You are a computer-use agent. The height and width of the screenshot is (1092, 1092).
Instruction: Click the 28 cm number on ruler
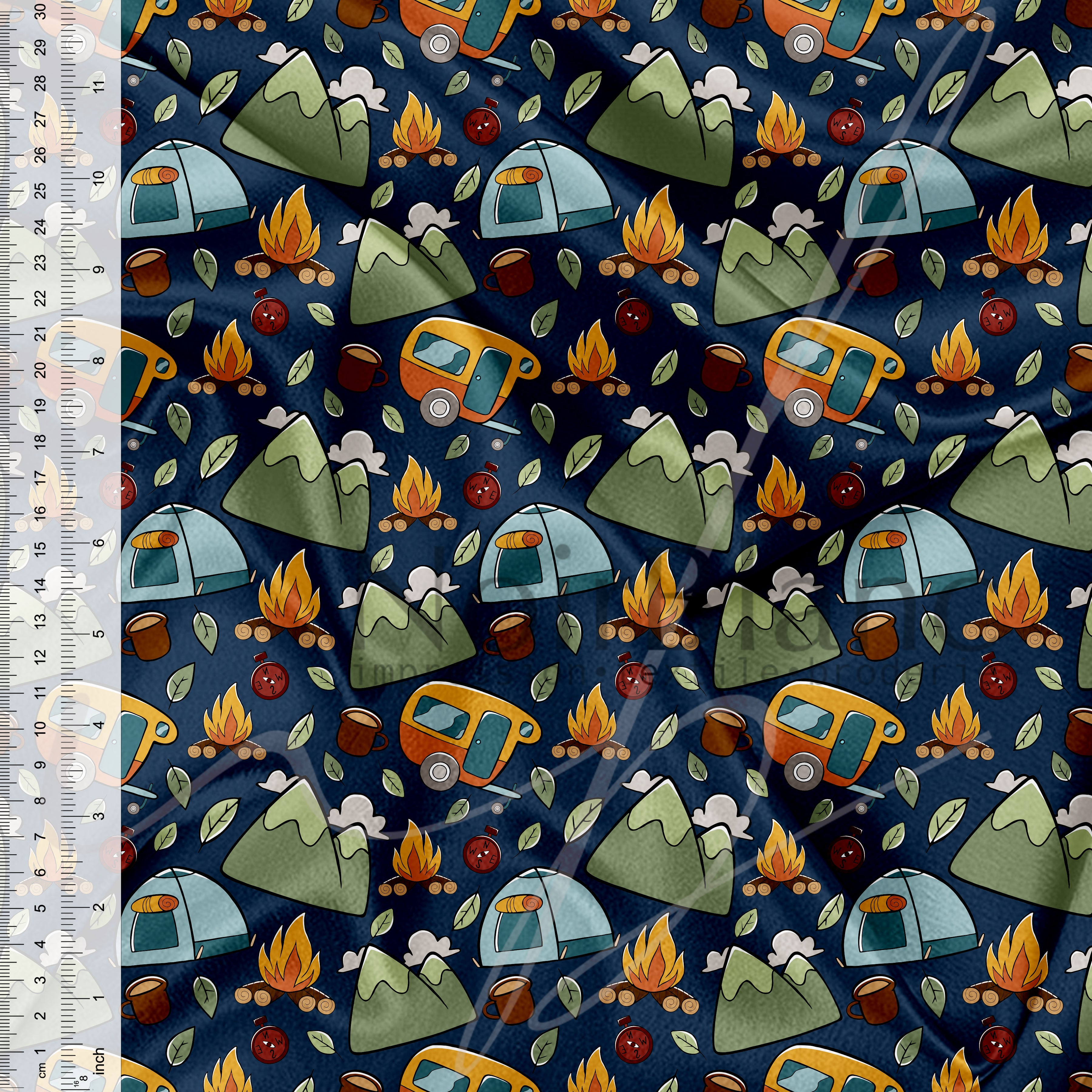40,83
